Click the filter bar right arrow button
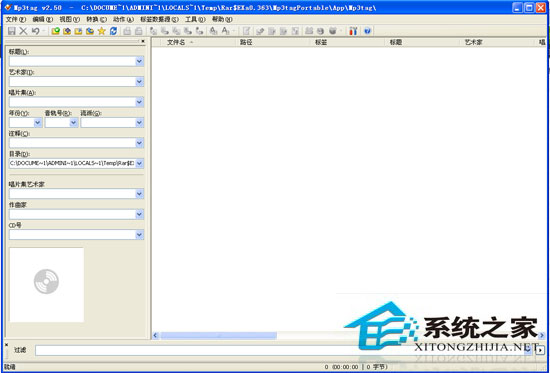The width and height of the screenshot is (550, 373). click(540, 350)
